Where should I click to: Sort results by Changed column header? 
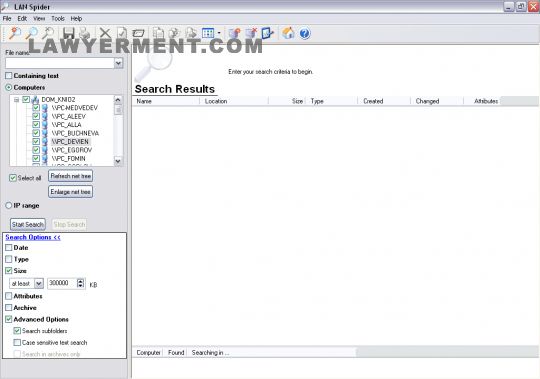click(x=437, y=101)
